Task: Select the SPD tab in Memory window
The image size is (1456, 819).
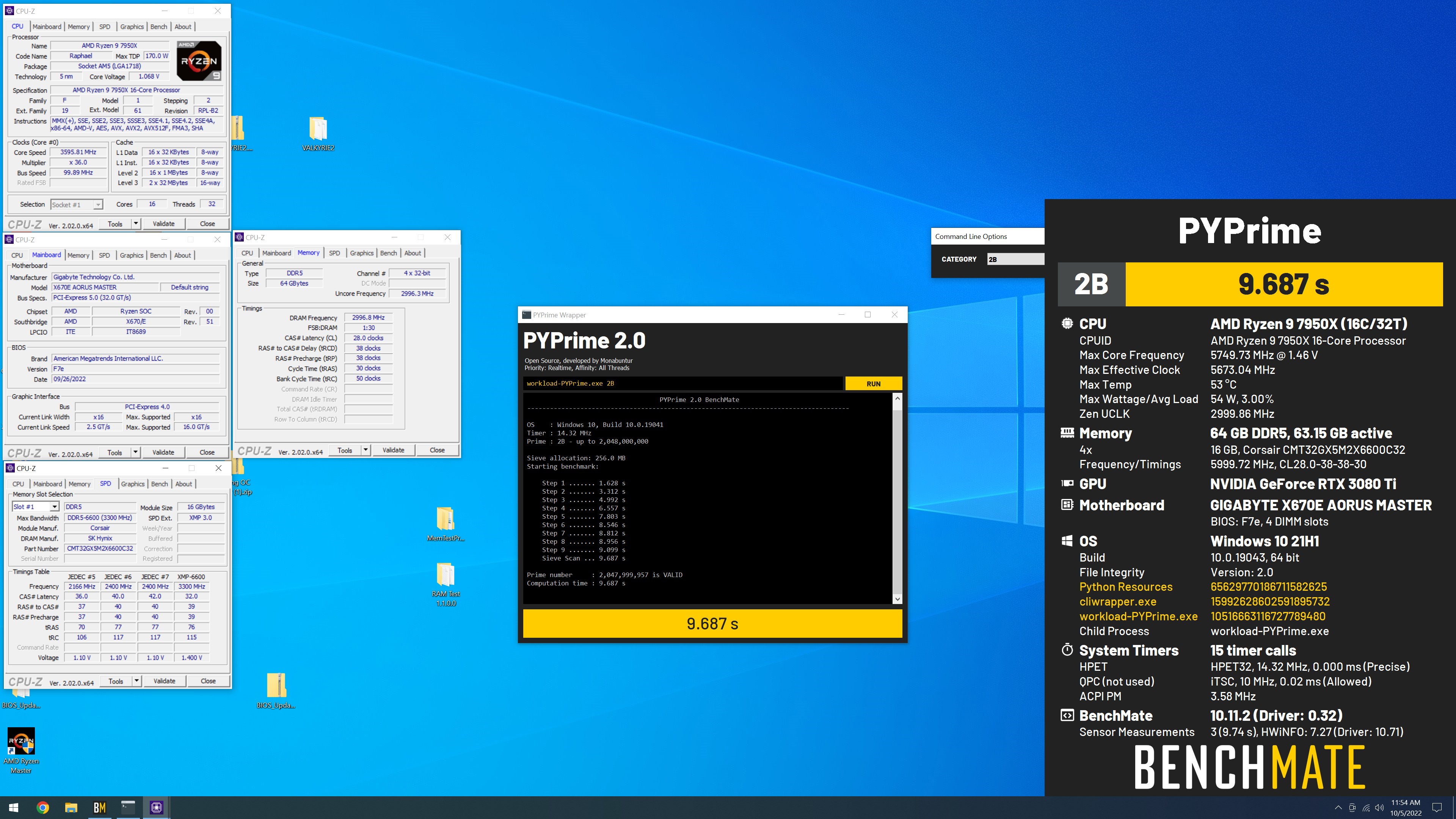Action: coord(334,253)
